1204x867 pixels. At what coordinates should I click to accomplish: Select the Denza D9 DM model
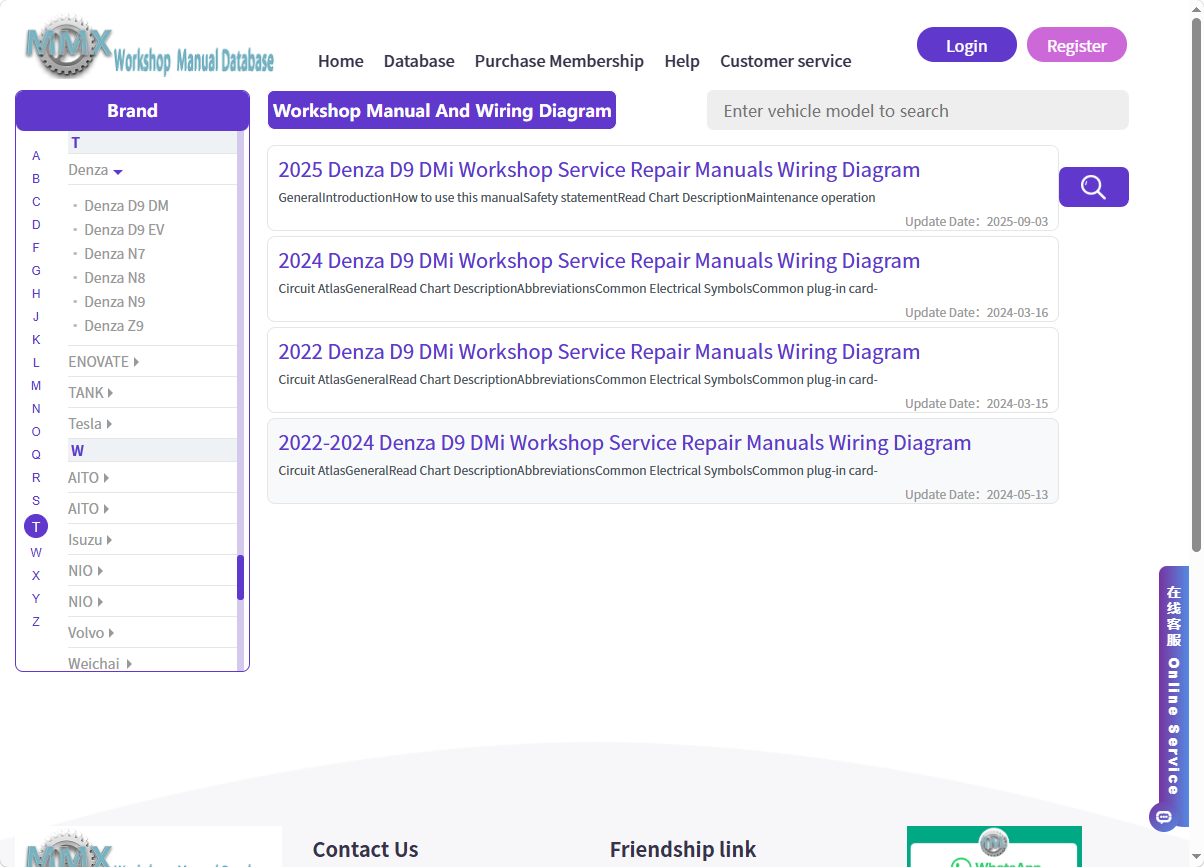click(126, 206)
